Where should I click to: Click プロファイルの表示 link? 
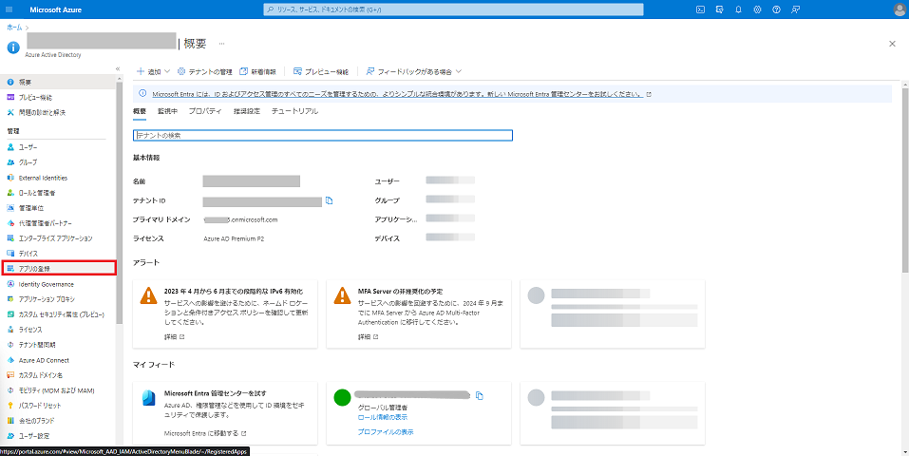point(386,432)
